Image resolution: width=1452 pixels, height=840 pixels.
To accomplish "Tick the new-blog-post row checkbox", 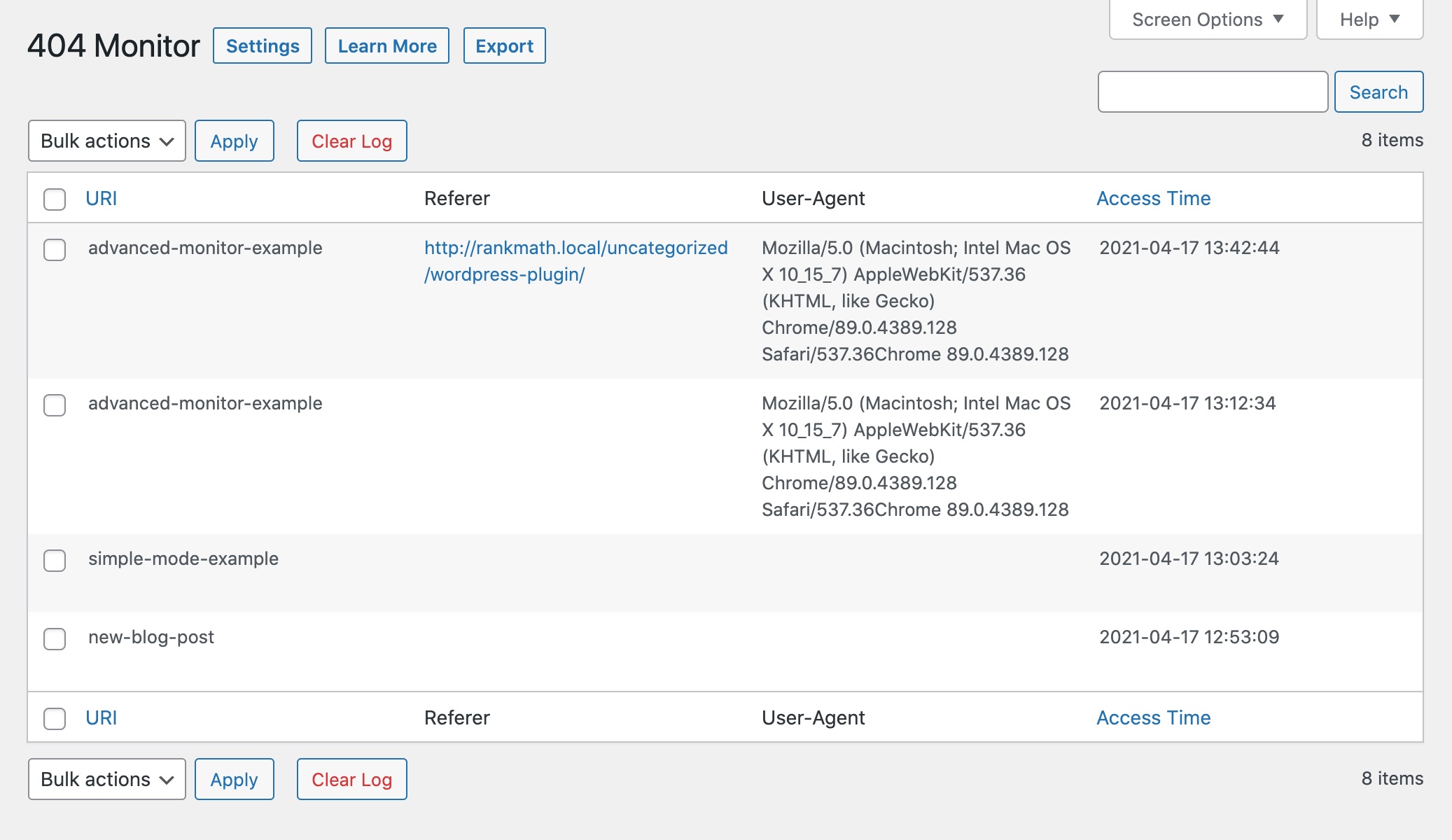I will (55, 639).
